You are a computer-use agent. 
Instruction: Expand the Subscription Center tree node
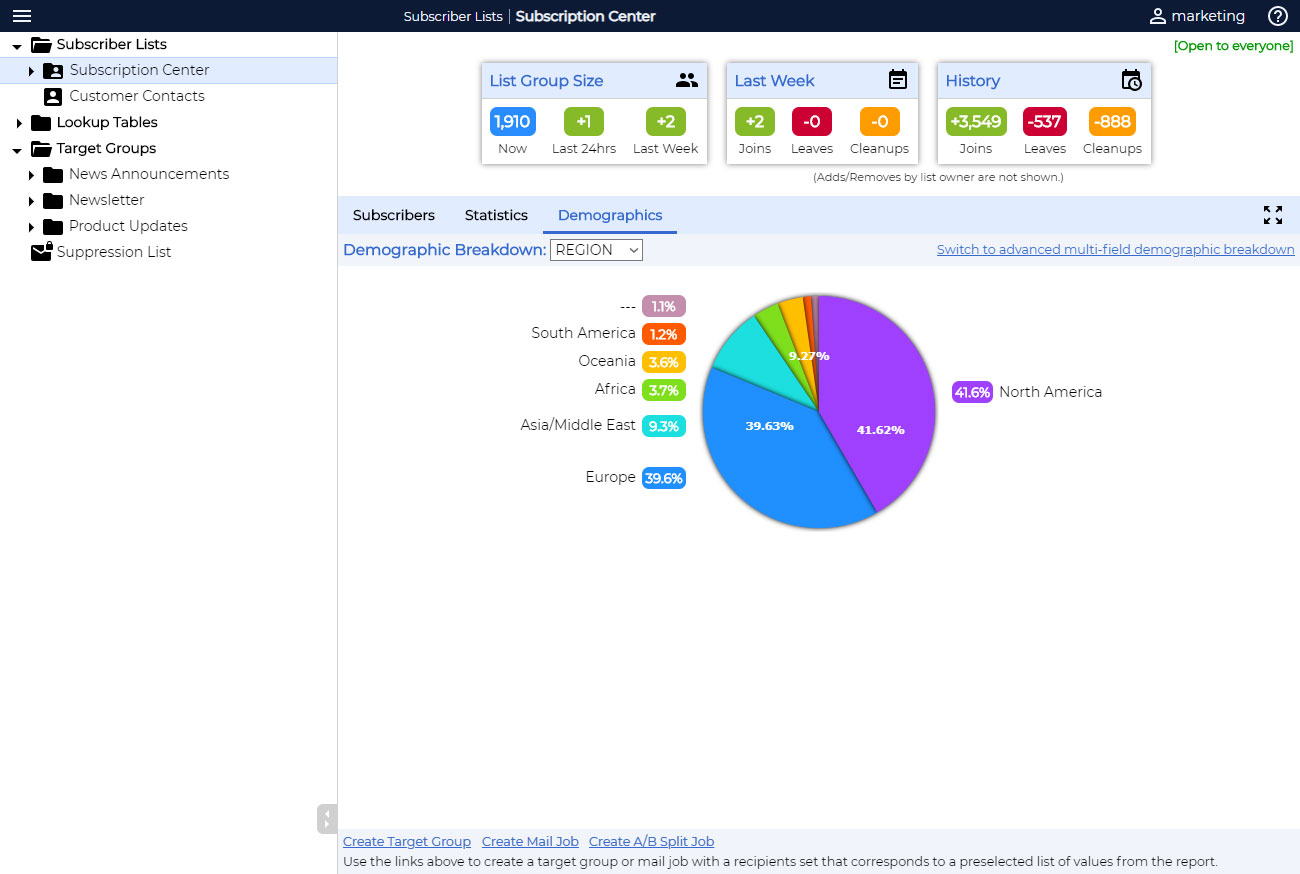[x=31, y=71]
